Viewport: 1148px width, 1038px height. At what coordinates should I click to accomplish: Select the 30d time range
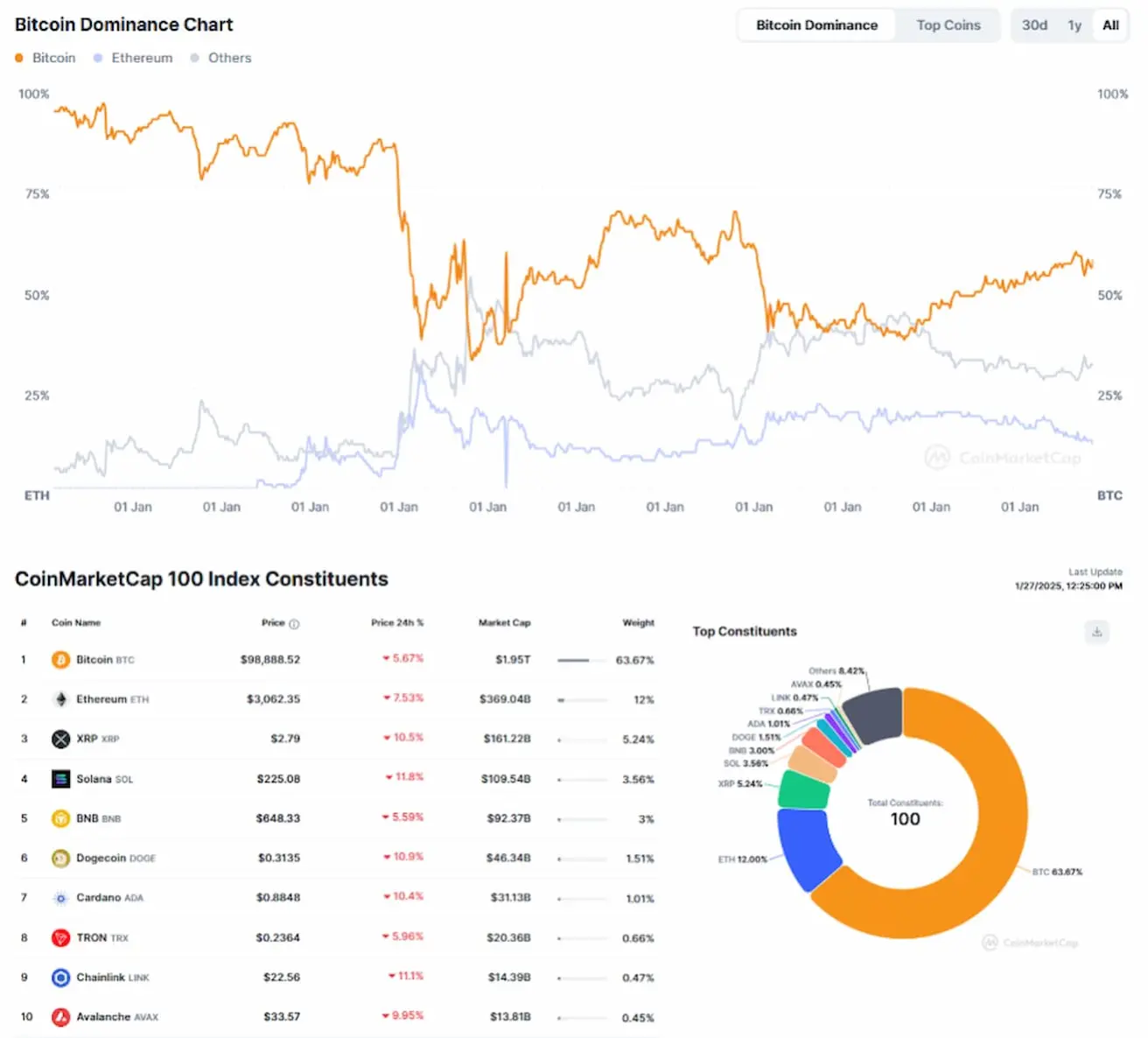1034,25
